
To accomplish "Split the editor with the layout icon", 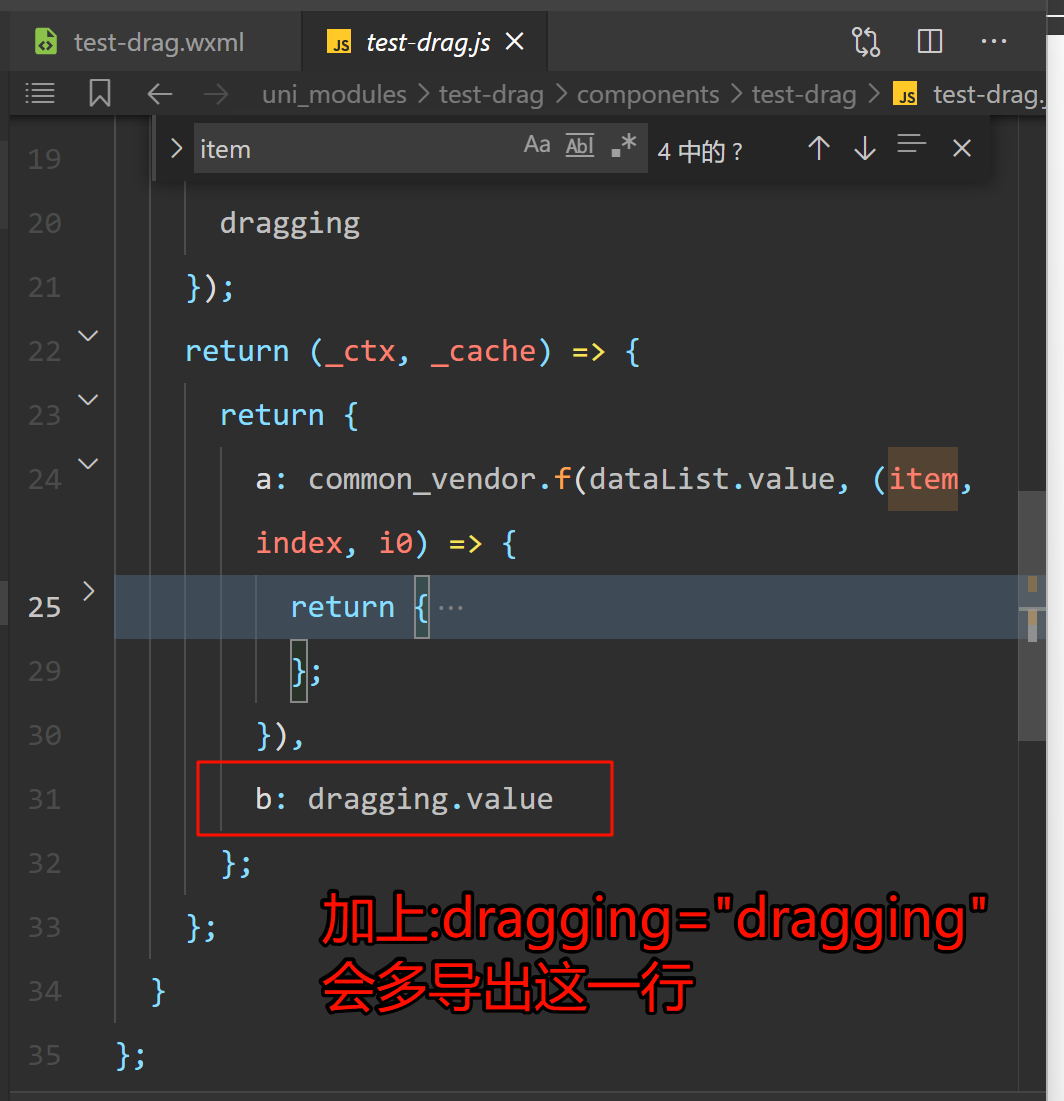I will coord(930,42).
